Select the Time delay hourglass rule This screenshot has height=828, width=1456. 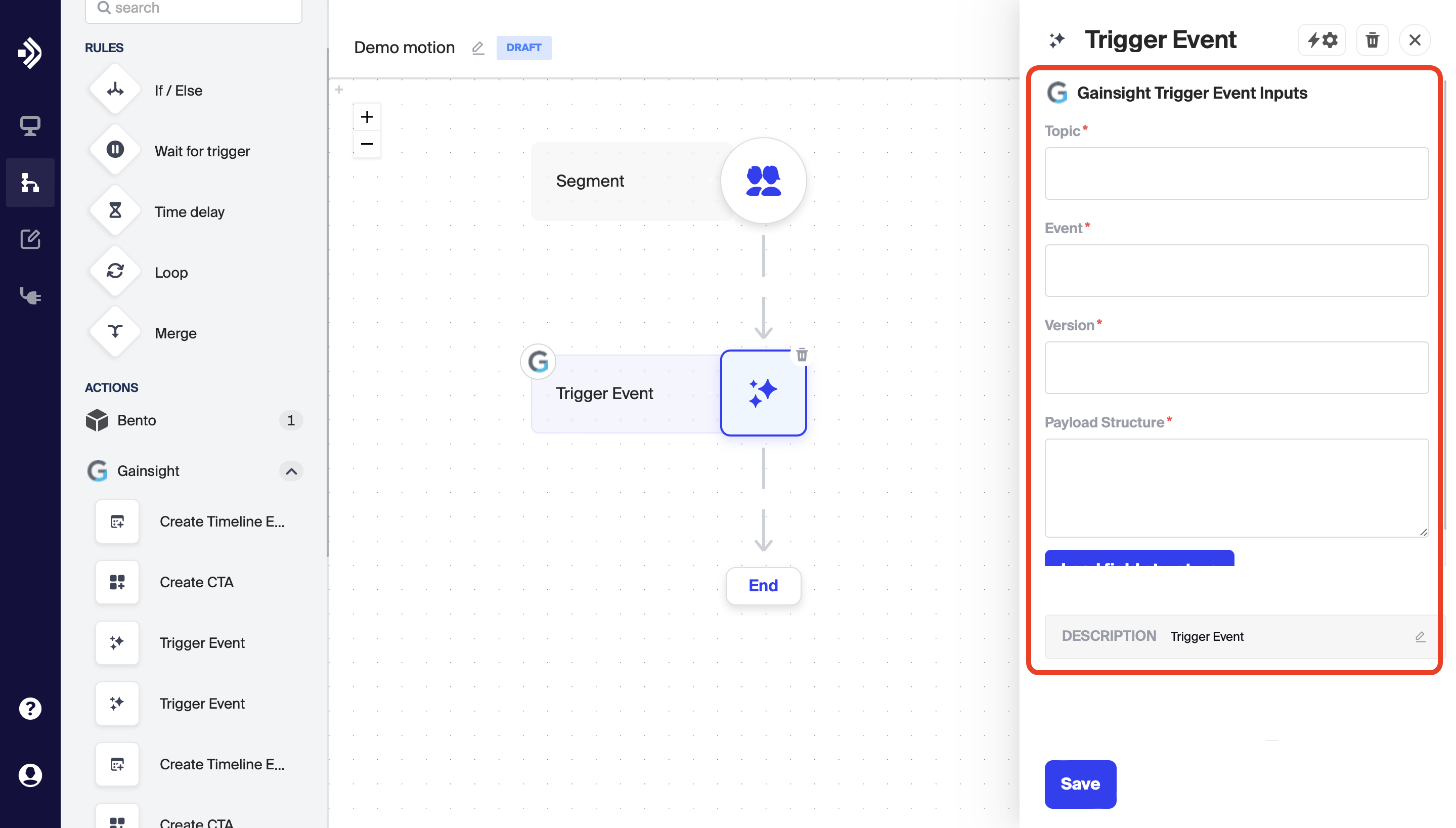tap(115, 211)
